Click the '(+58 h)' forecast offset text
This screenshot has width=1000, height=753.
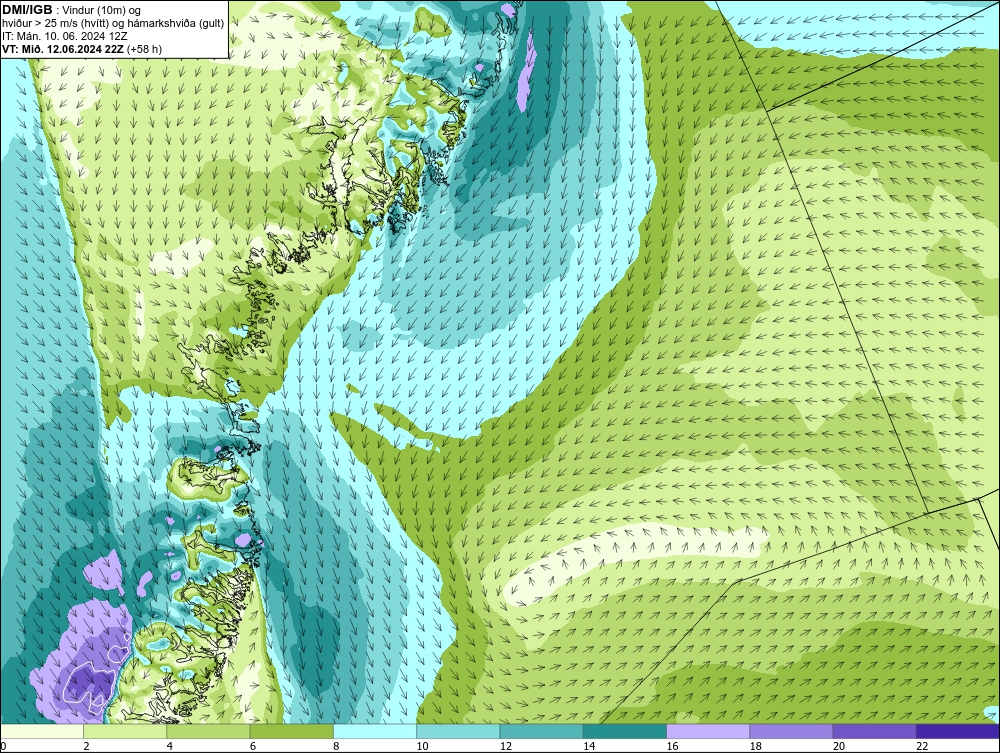[x=145, y=49]
